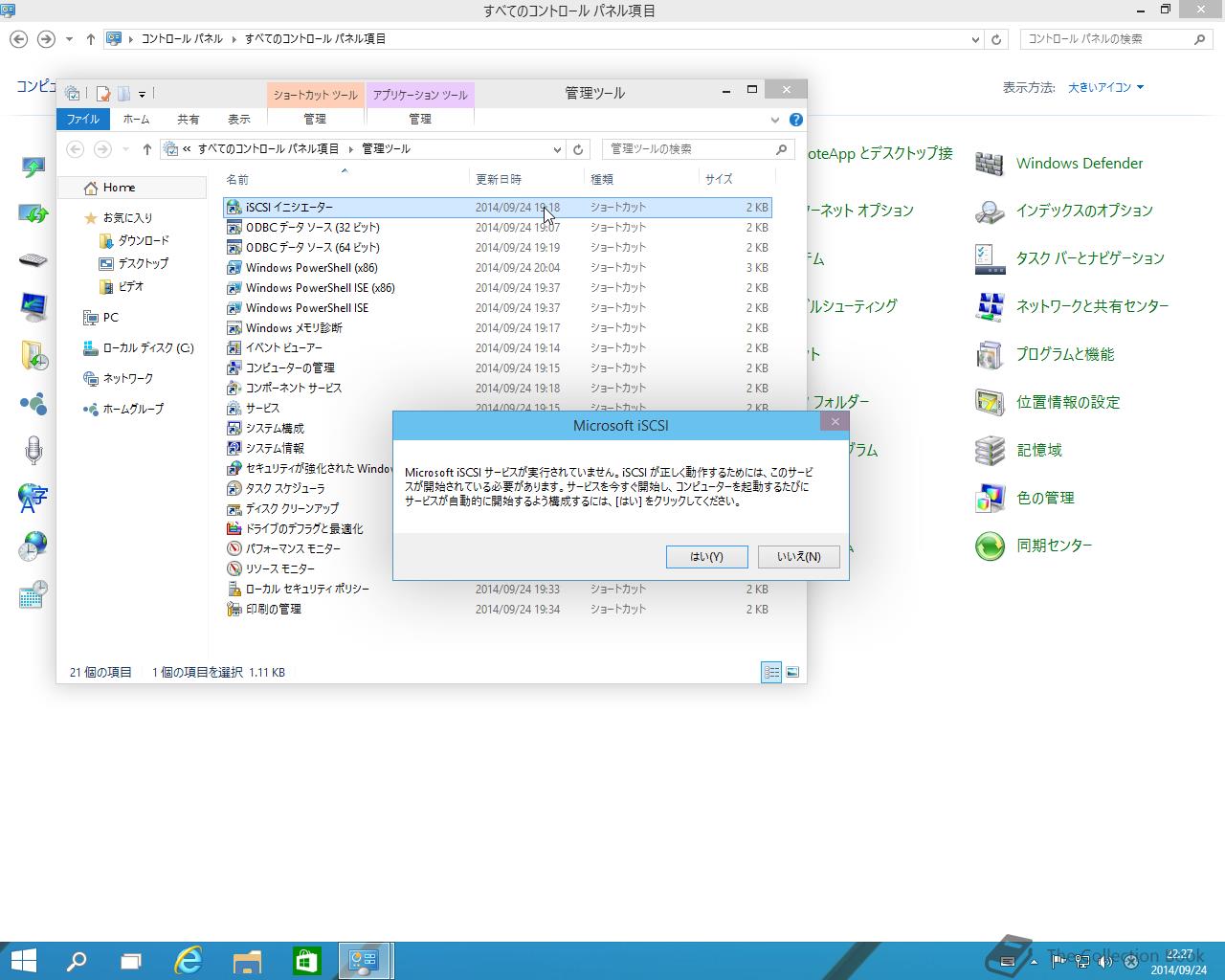
Task: Go back in Control Panel window
Action: (19, 39)
